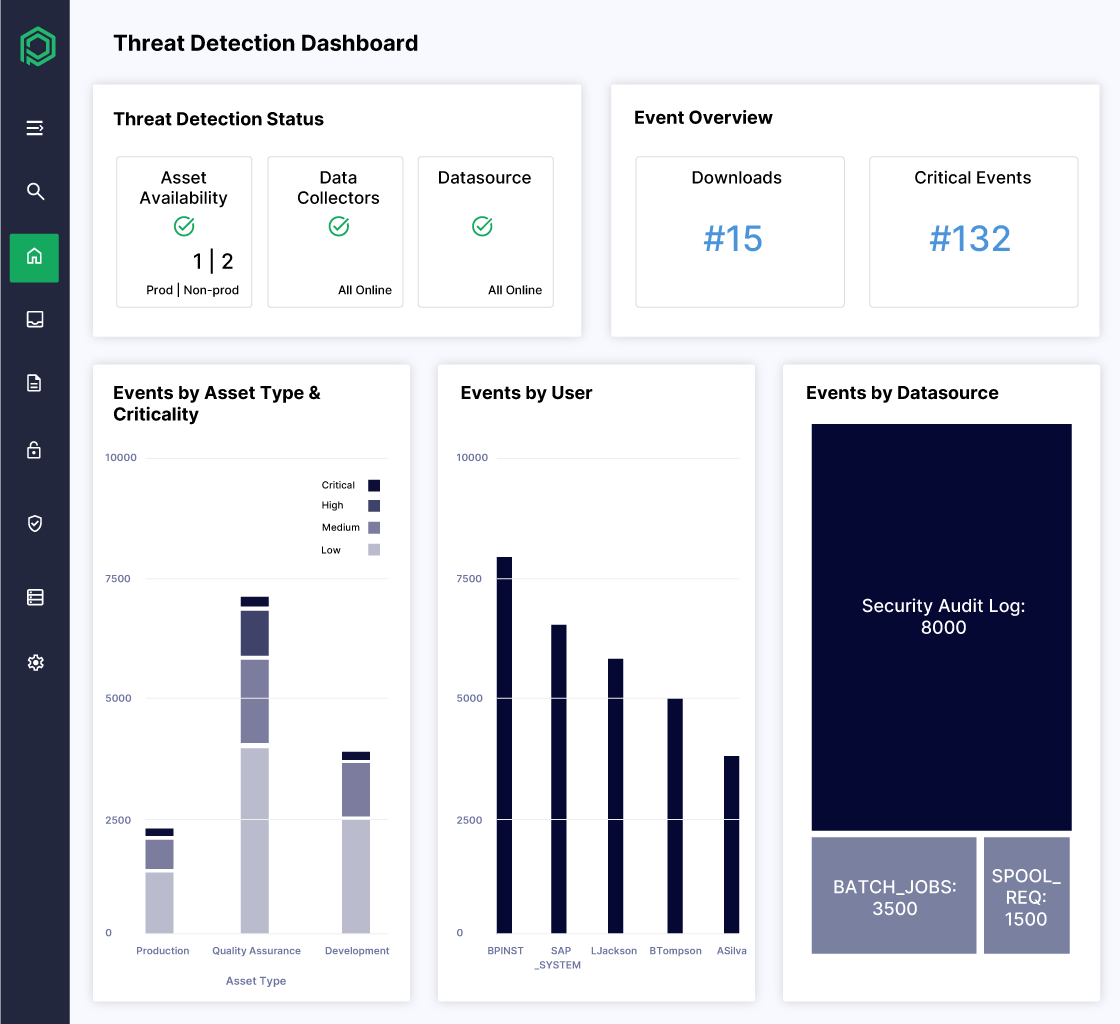Toggle the Low severity legend item
The height and width of the screenshot is (1024, 1120).
point(352,549)
